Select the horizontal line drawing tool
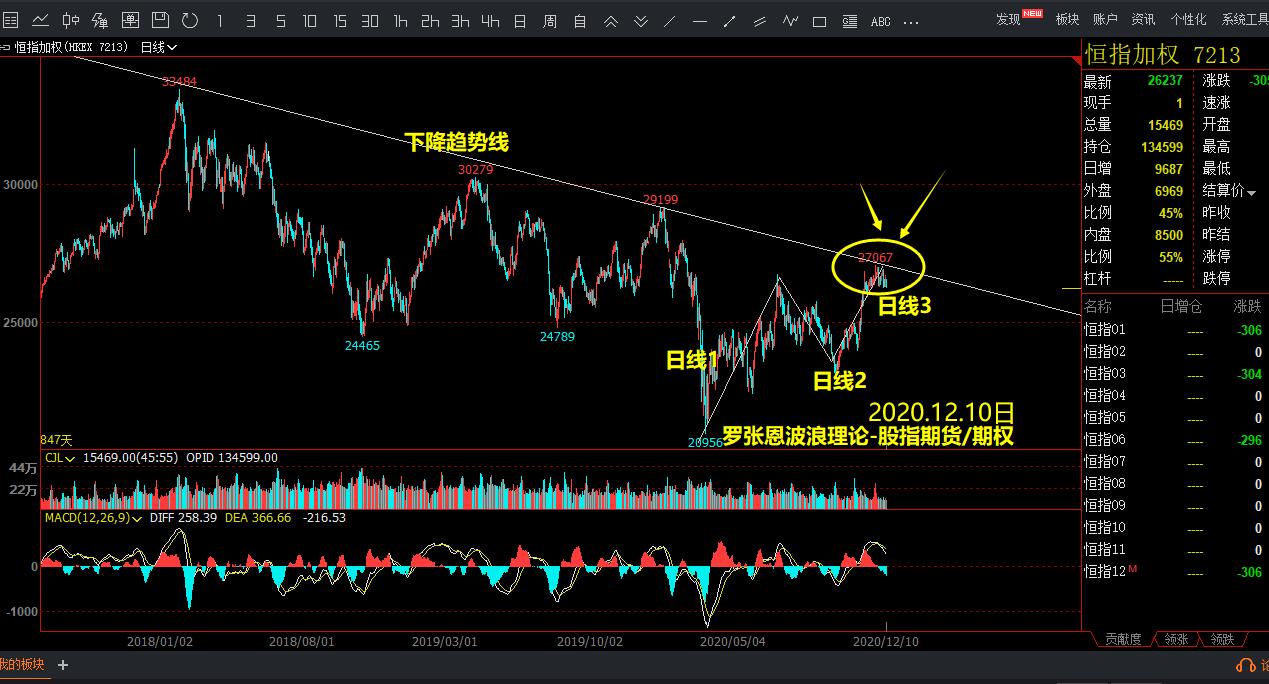 coord(700,20)
